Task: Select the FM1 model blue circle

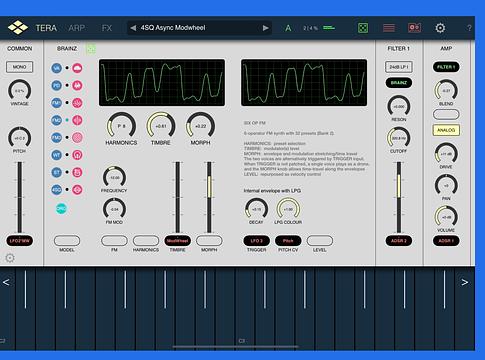Action: point(57,103)
